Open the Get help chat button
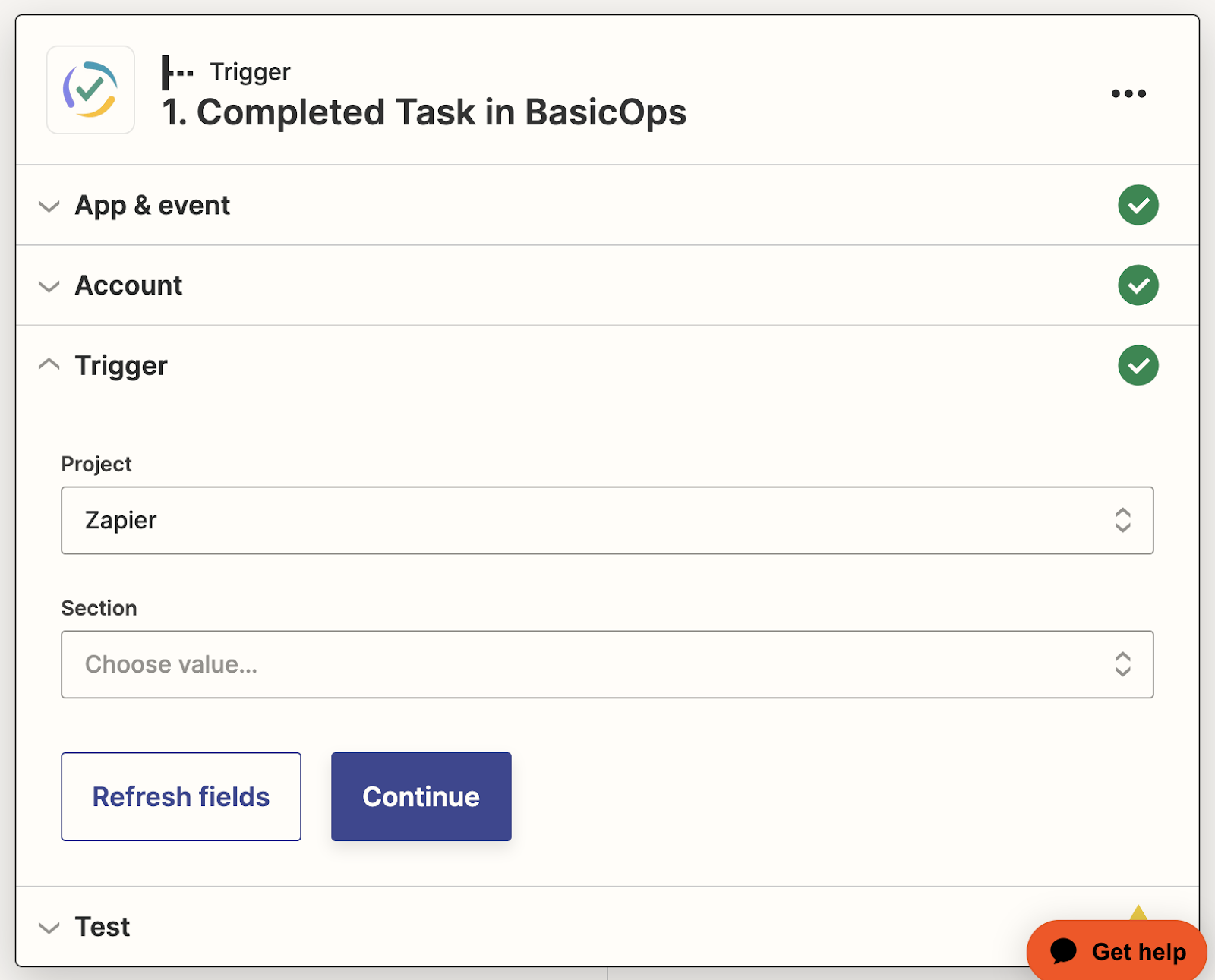1215x980 pixels. point(1116,950)
